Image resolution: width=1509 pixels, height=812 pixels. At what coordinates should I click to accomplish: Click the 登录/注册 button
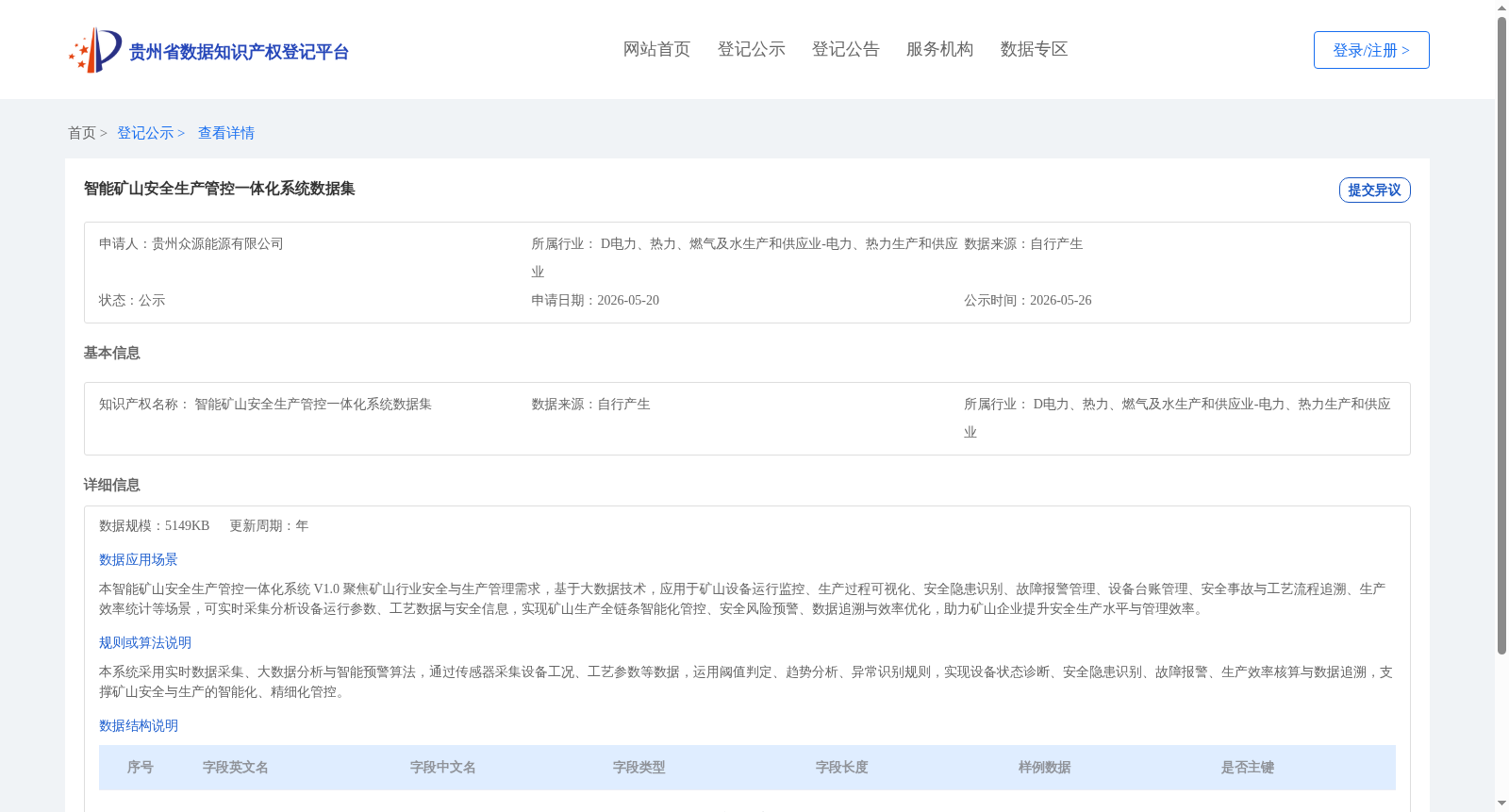[x=1371, y=50]
